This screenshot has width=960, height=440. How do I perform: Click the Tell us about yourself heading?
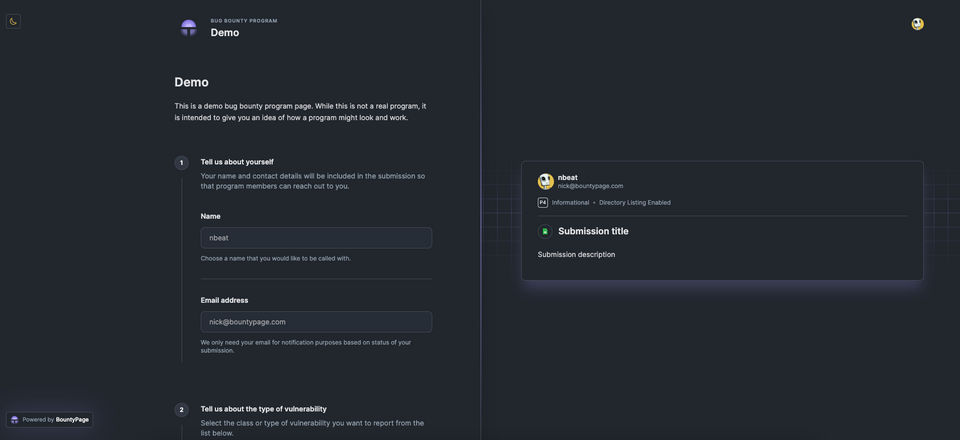pos(237,162)
